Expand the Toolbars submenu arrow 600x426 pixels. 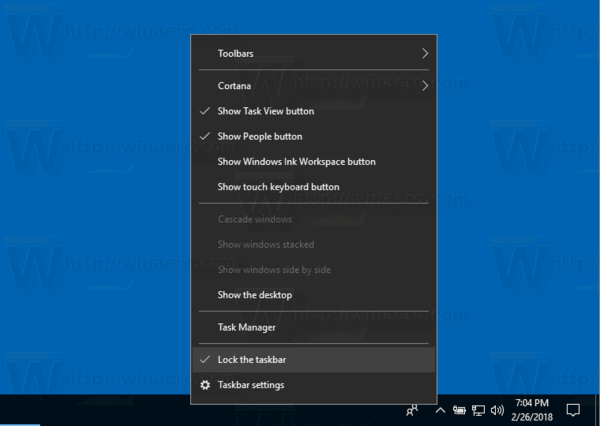tap(425, 54)
